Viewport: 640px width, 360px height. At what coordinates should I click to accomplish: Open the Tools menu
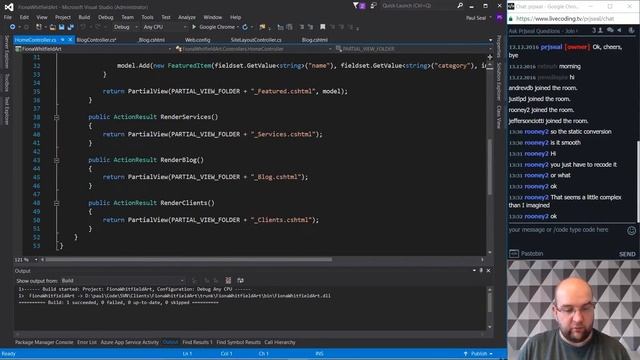tap(147, 17)
